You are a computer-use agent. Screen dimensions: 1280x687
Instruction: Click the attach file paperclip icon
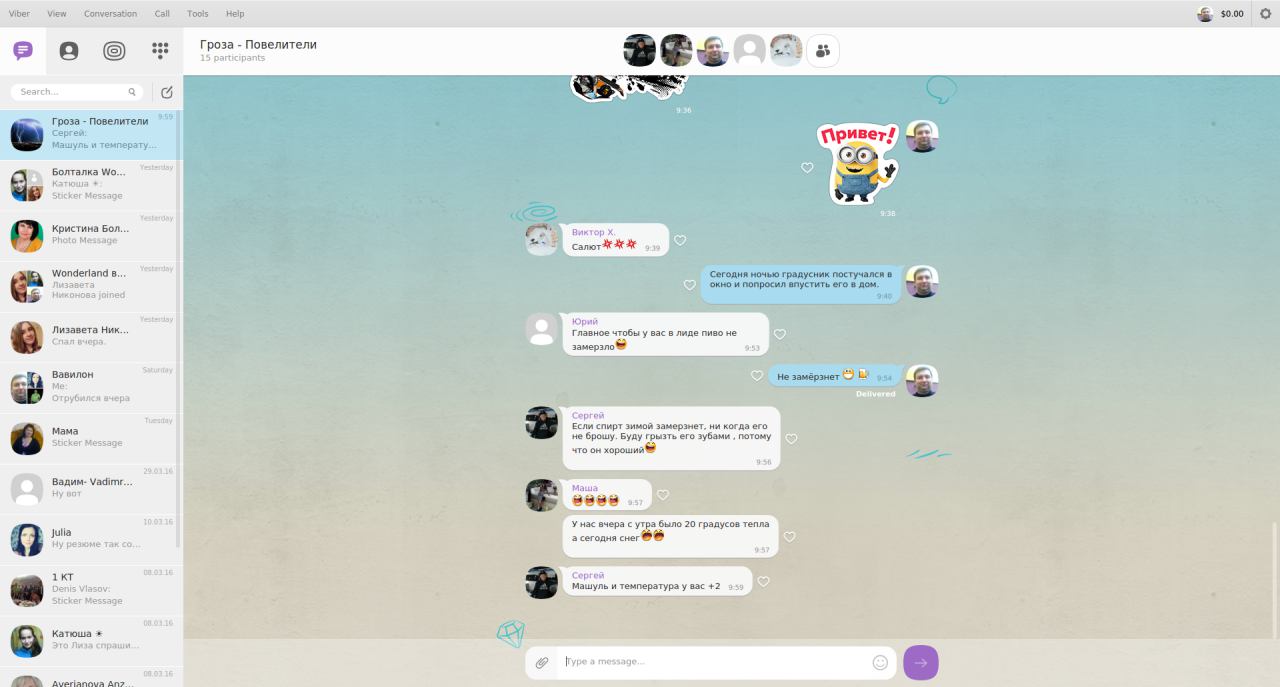tap(542, 662)
